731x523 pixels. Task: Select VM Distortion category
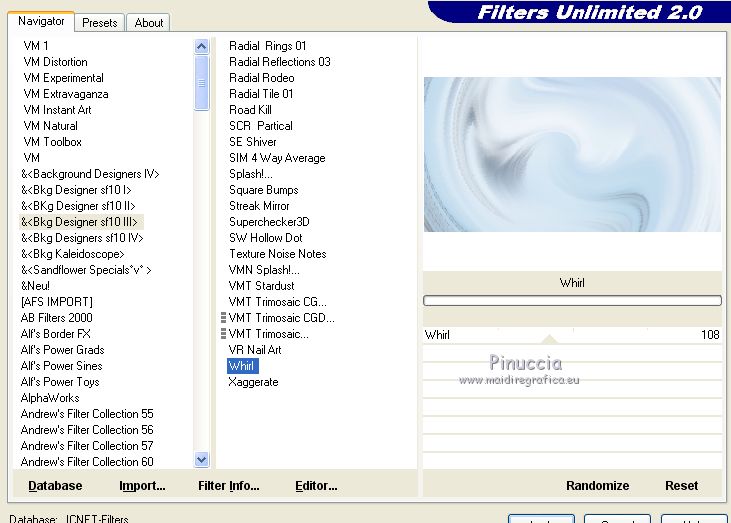pyautogui.click(x=55, y=62)
